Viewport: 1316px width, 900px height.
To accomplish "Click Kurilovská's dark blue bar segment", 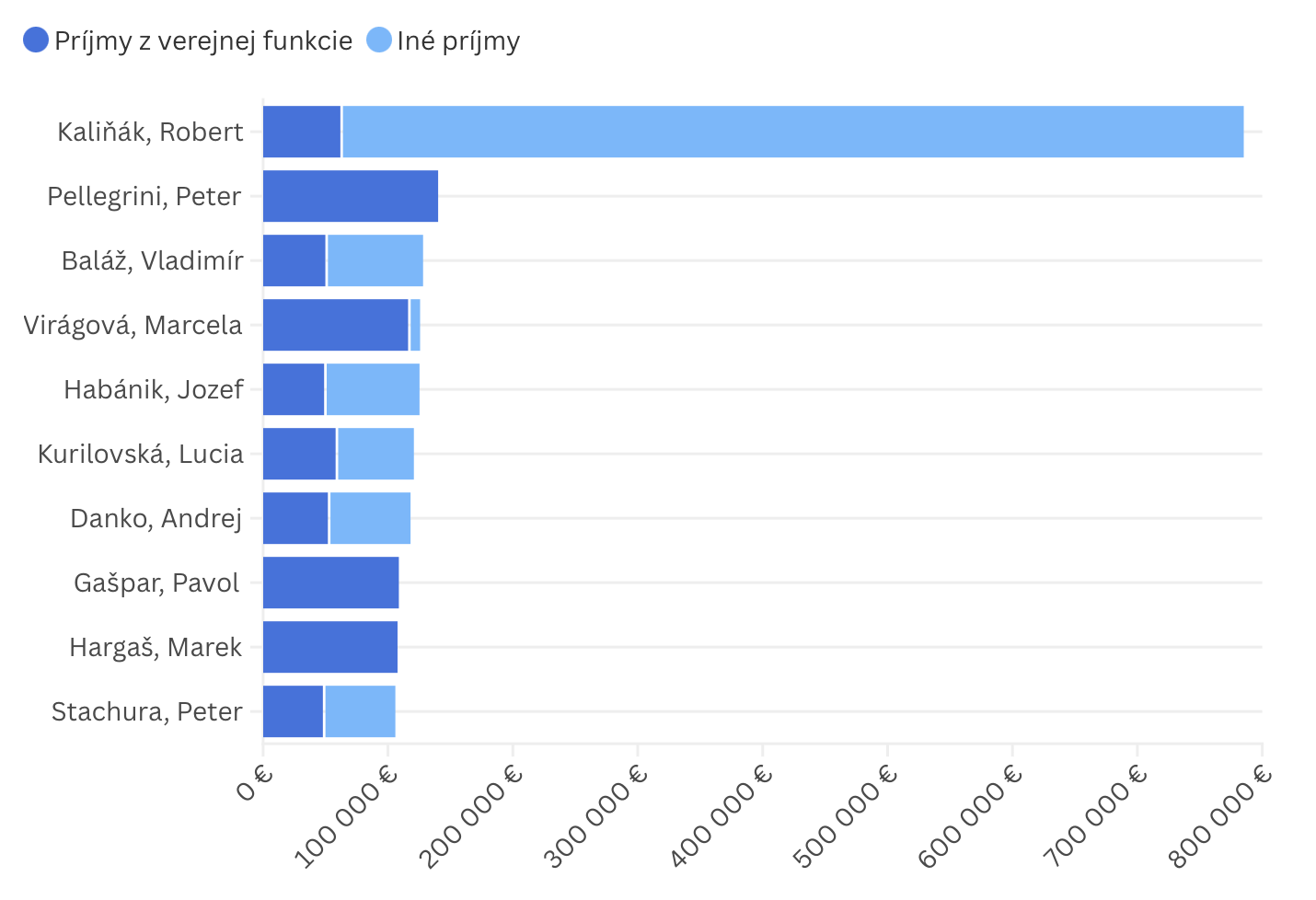I will (x=299, y=454).
